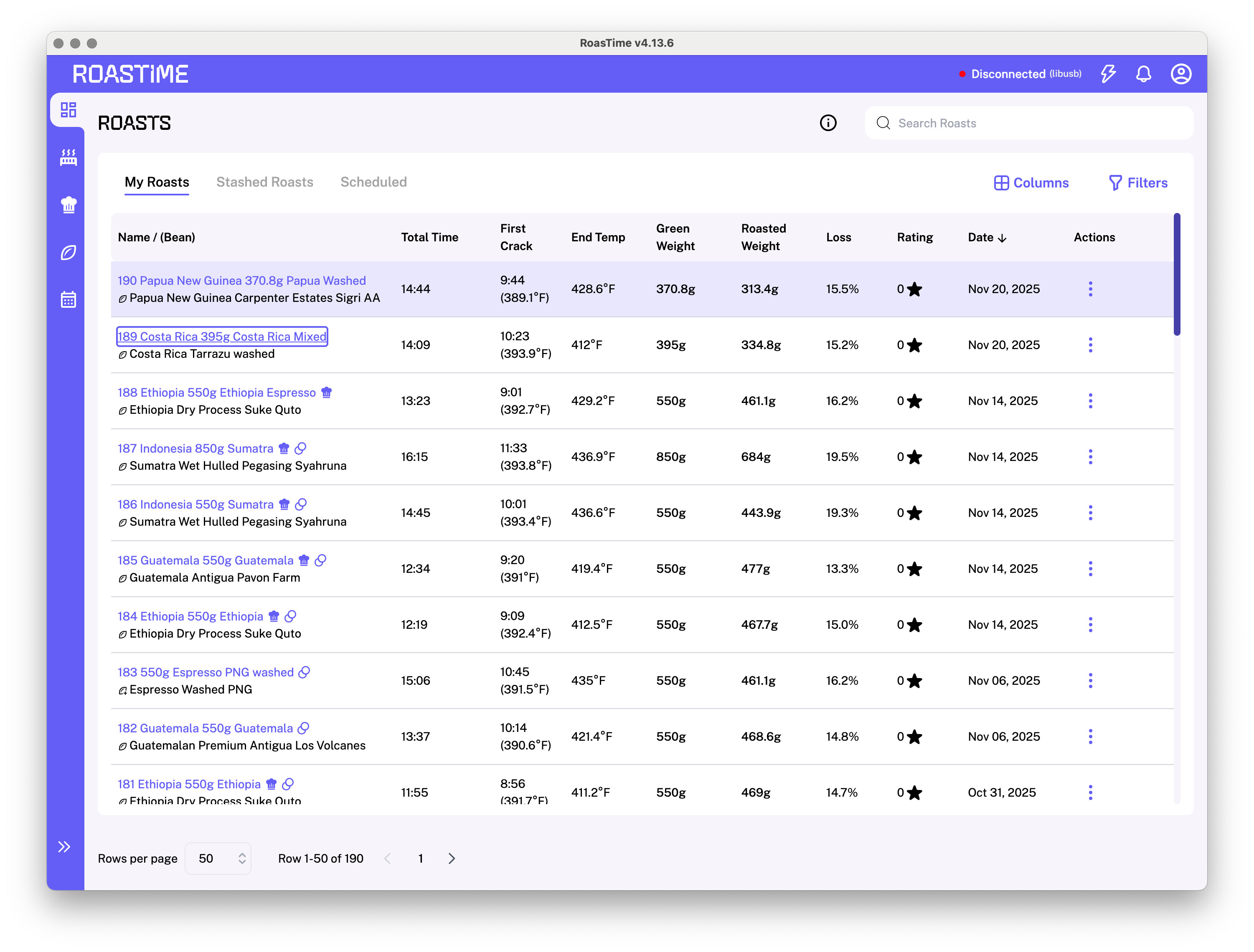Sort table by Date column header
This screenshot has height=952, width=1254.
(x=986, y=238)
